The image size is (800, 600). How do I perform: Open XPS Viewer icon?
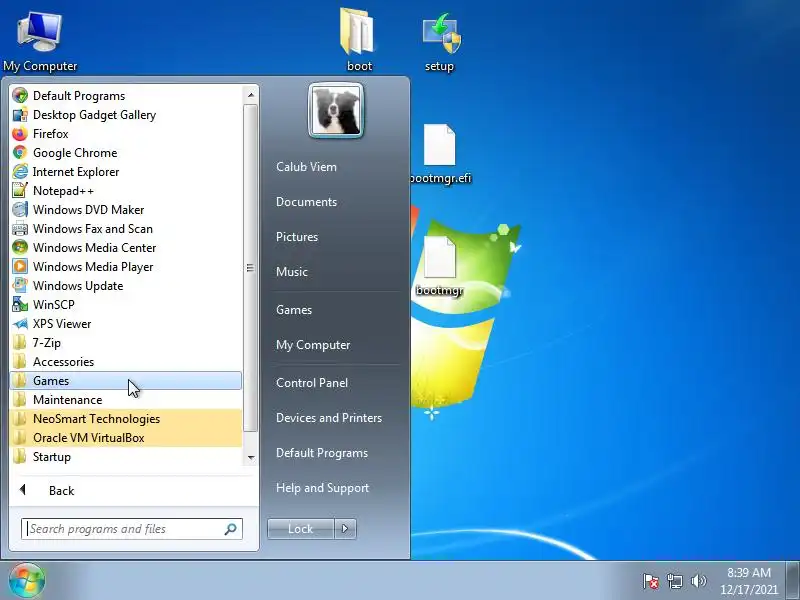click(x=20, y=323)
